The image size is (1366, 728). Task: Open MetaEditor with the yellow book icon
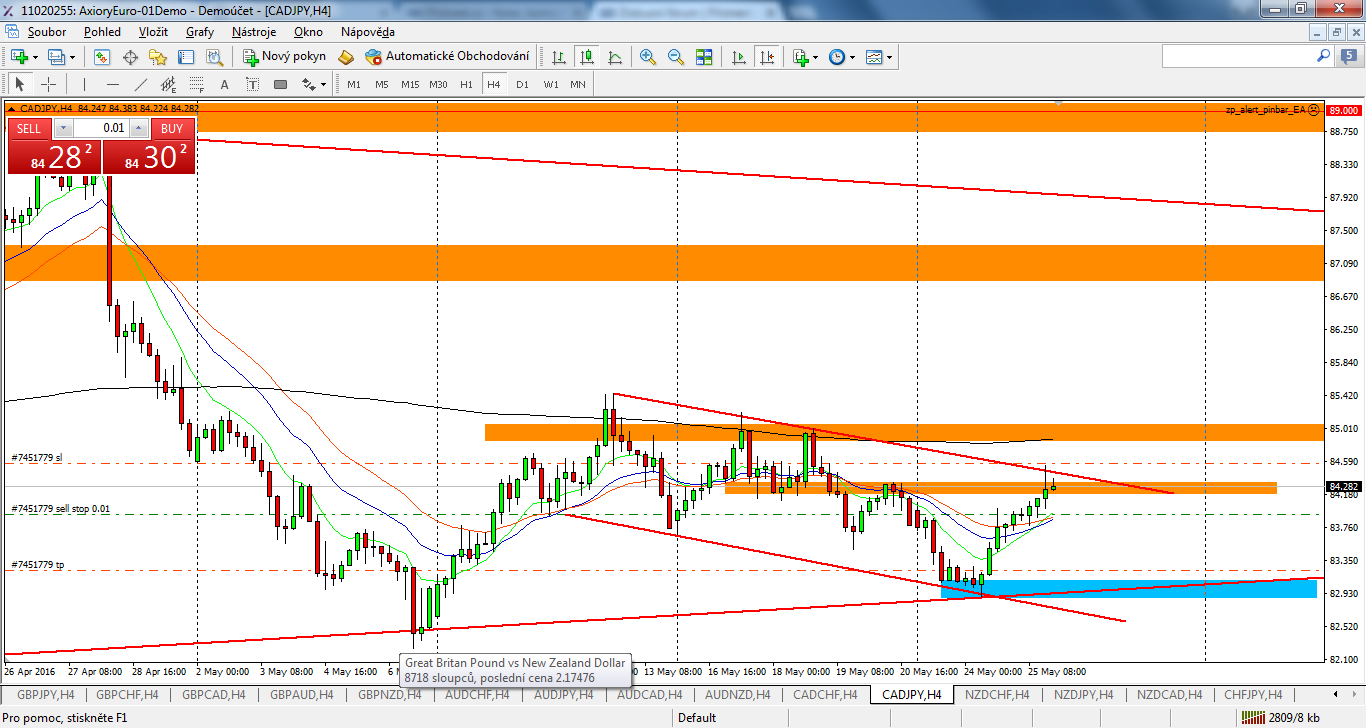(346, 57)
